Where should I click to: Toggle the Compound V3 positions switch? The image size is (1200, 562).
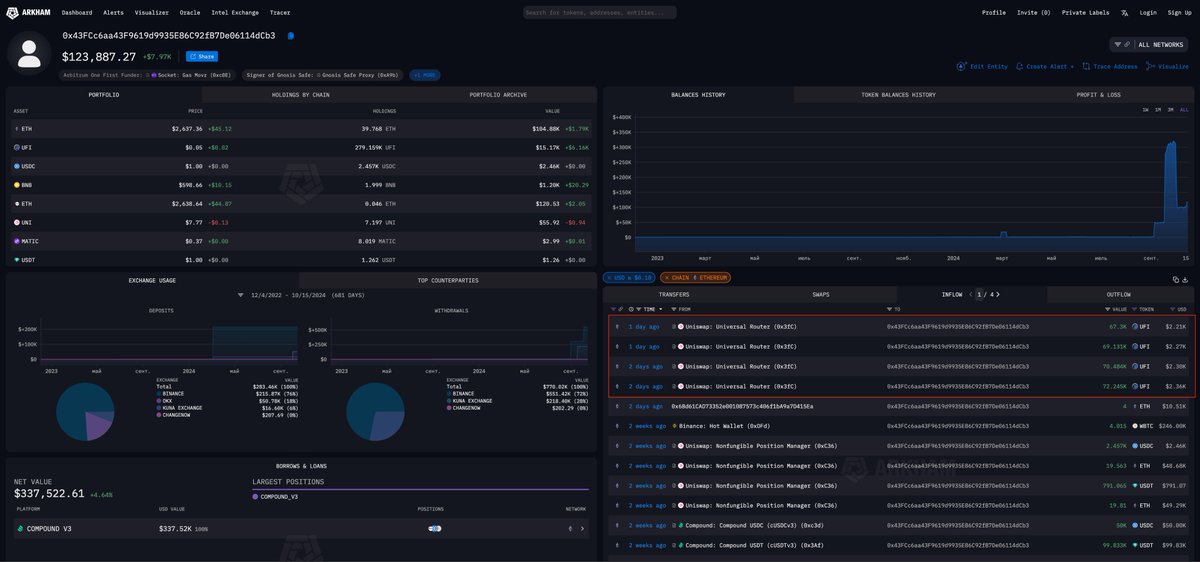(435, 528)
